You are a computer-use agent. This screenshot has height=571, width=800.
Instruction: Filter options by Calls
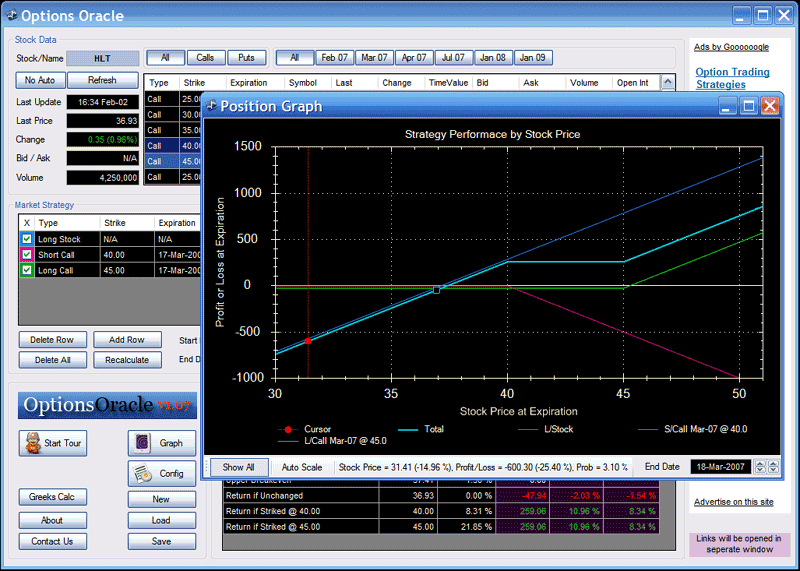pyautogui.click(x=205, y=58)
